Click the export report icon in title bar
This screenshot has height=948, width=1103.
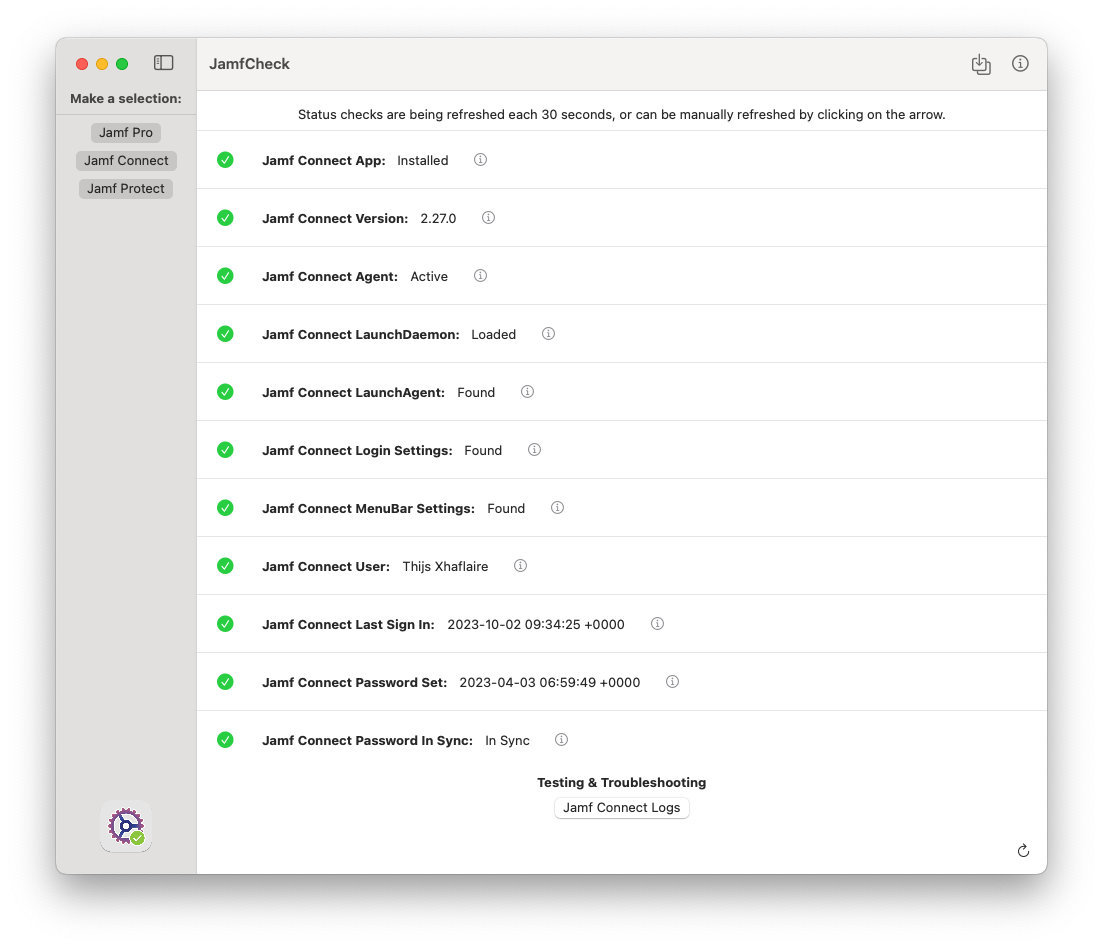[x=981, y=64]
